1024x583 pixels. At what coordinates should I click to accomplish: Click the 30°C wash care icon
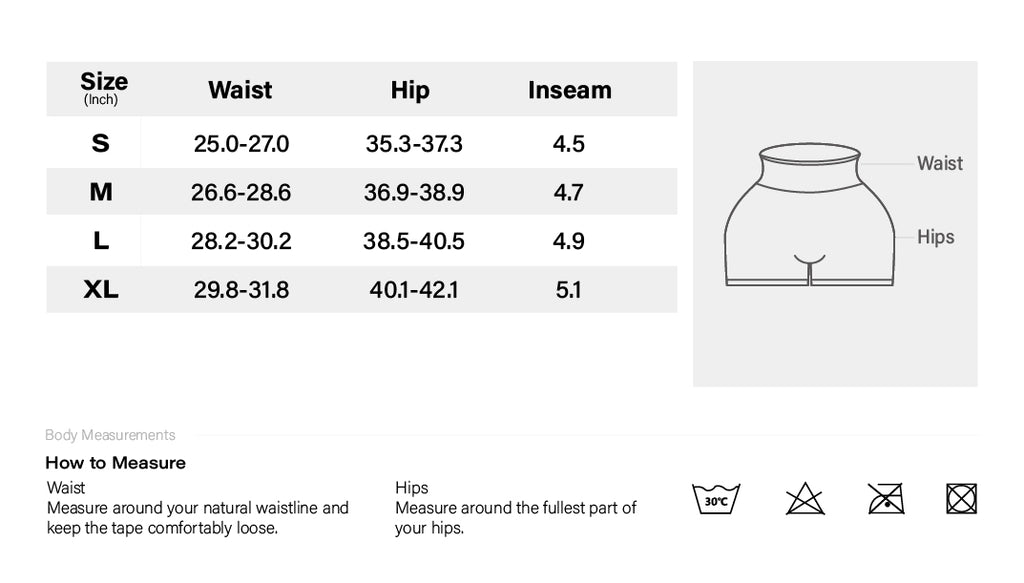tap(716, 499)
